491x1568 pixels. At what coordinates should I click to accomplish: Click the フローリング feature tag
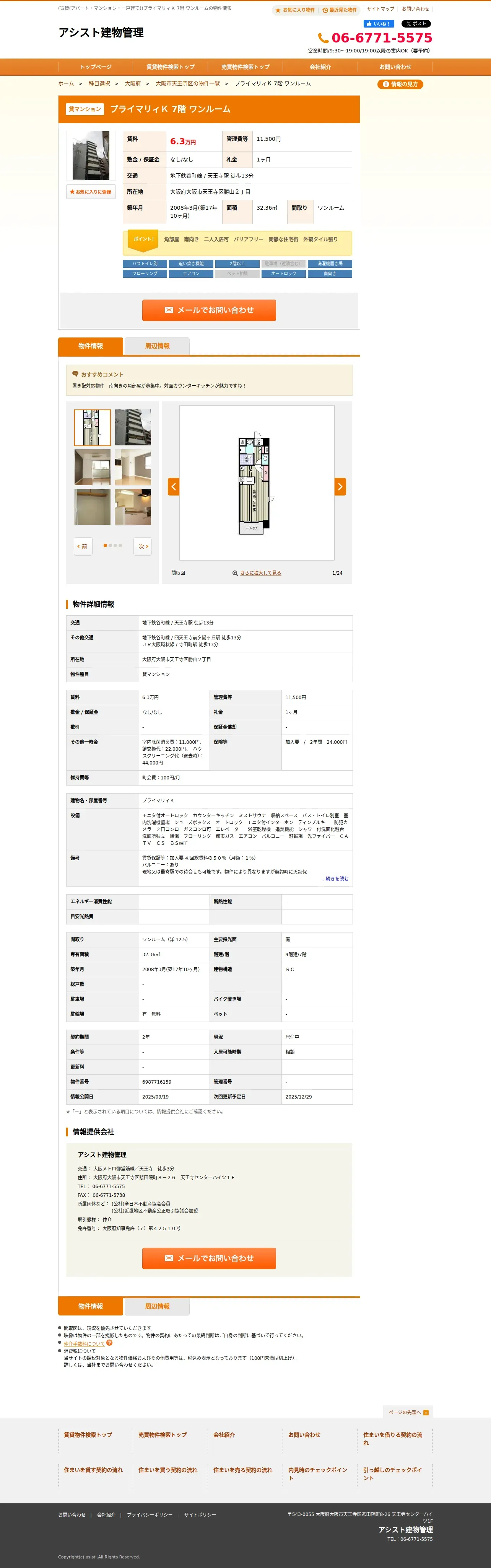[145, 274]
